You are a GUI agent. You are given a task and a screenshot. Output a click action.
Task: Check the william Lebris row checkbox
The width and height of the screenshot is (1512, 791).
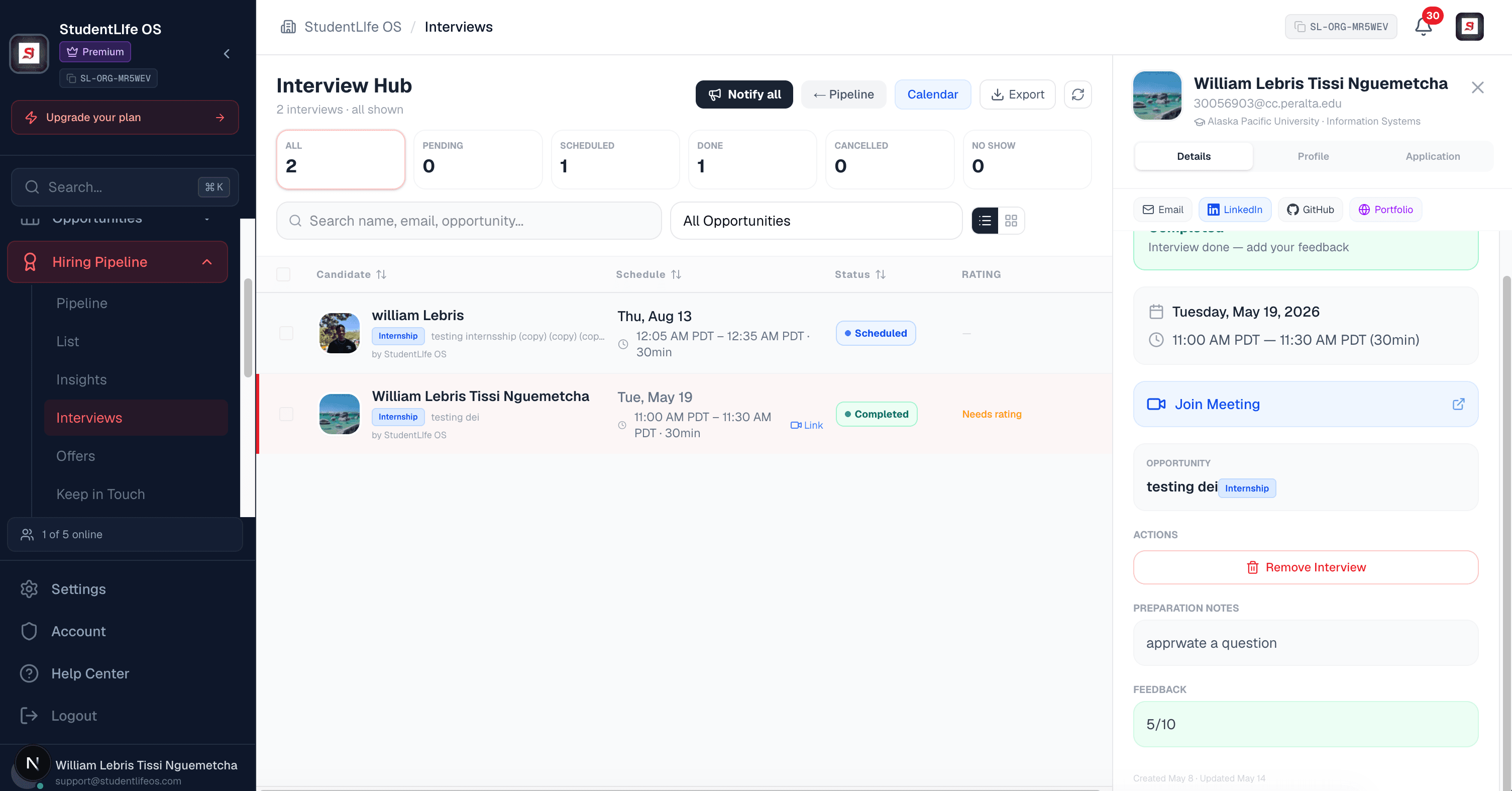point(286,333)
